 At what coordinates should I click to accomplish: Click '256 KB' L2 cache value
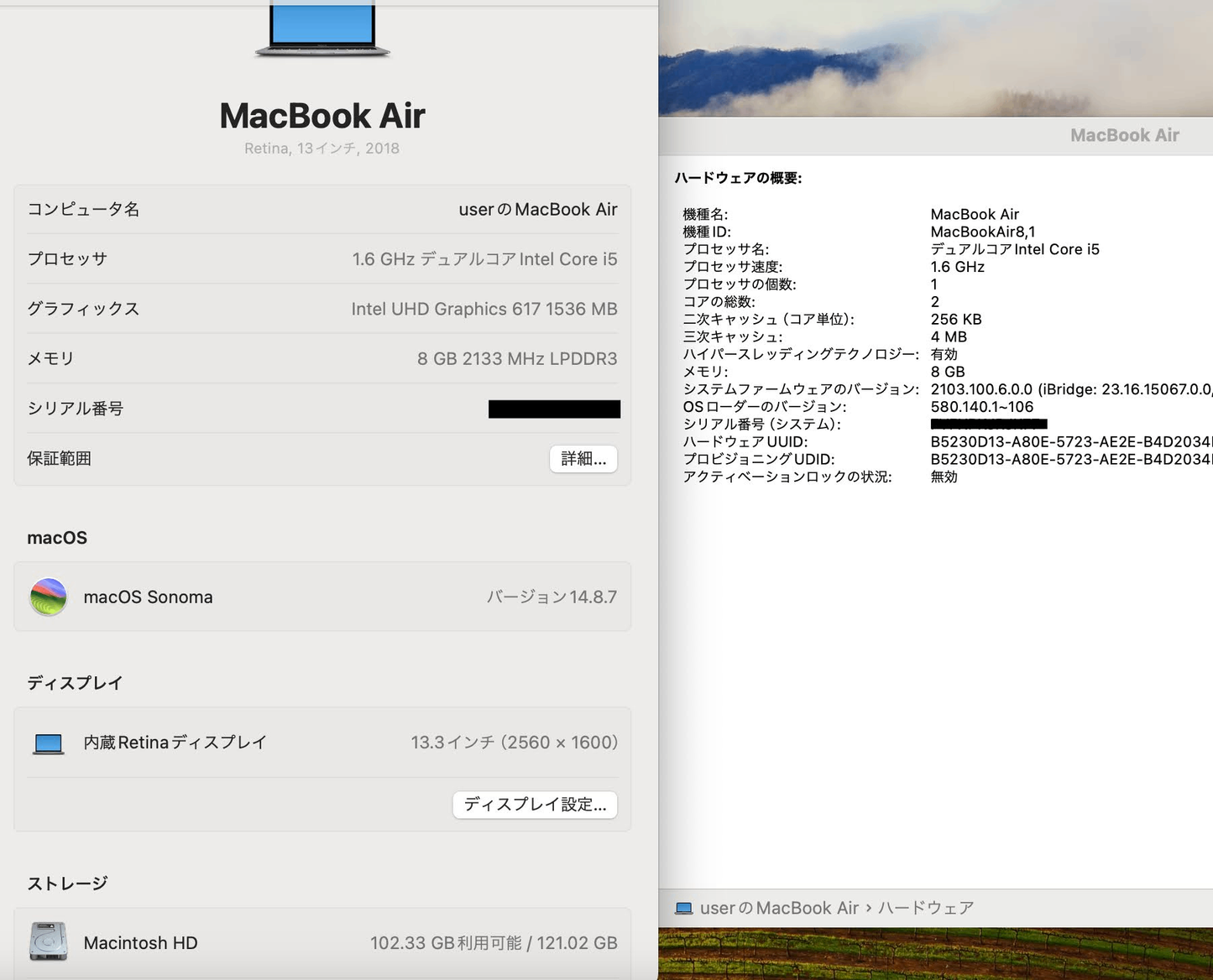pos(955,319)
